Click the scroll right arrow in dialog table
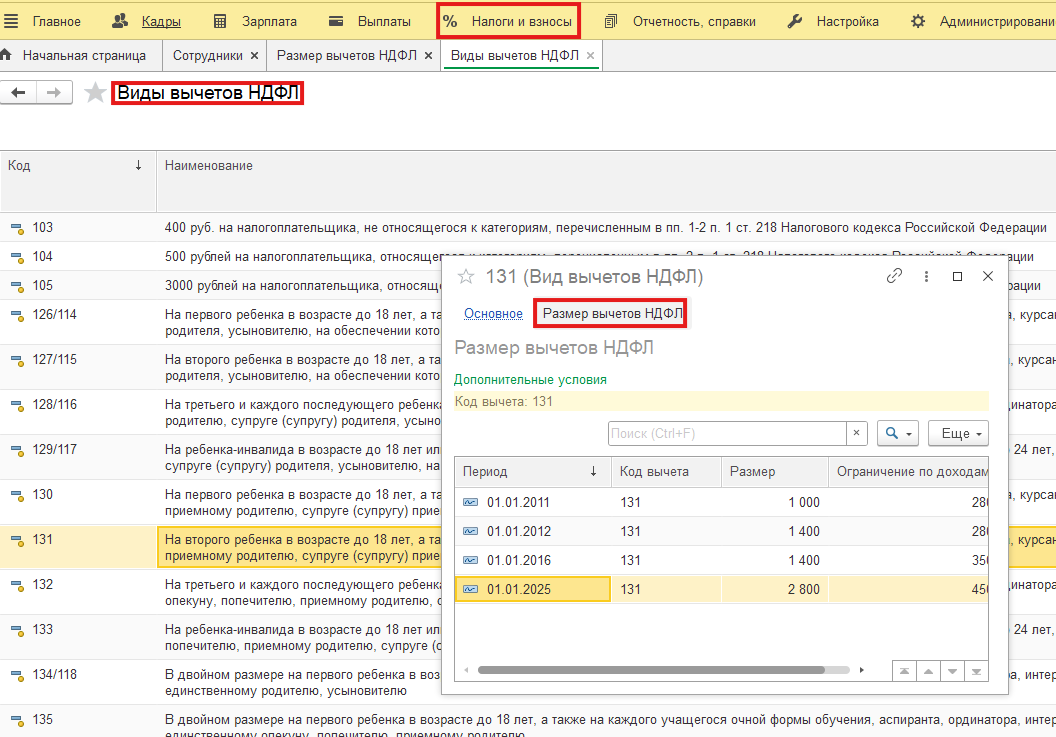The height and width of the screenshot is (737, 1056). [x=861, y=670]
